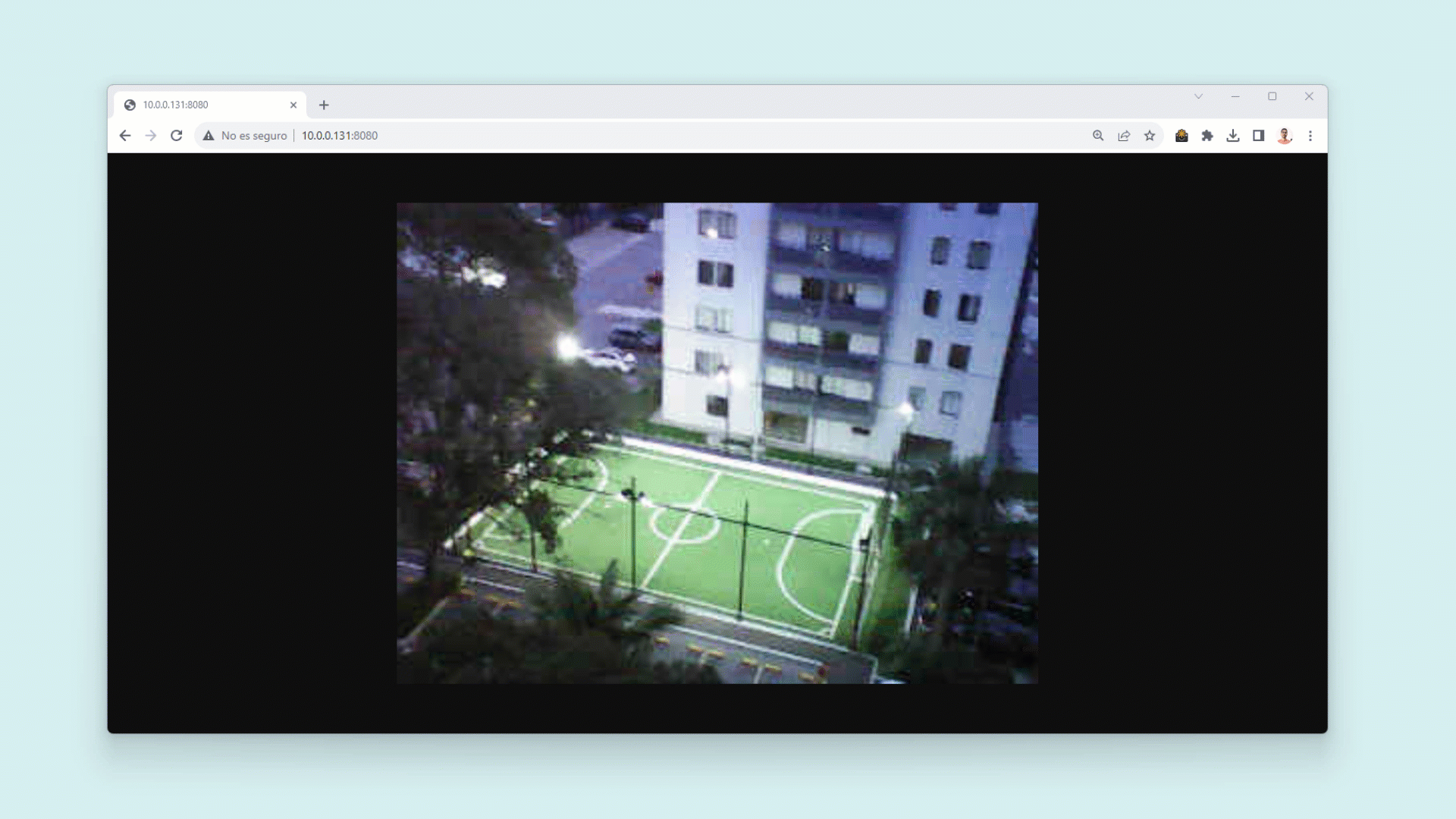The image size is (1456, 819).
Task: Click the window control chevron dropdown
Action: point(1198,96)
